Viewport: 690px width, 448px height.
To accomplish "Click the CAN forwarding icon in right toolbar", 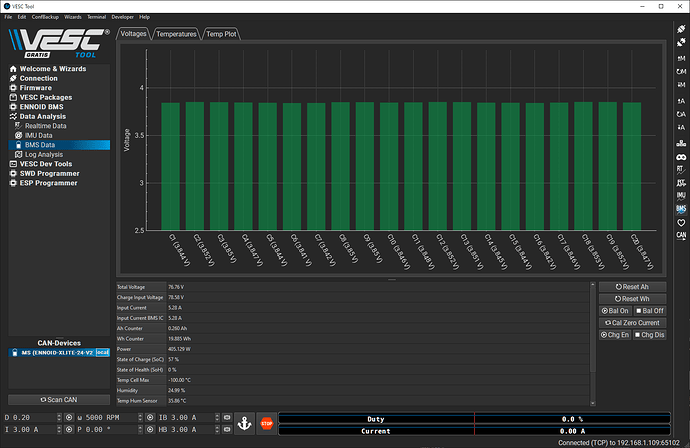I will (x=681, y=236).
